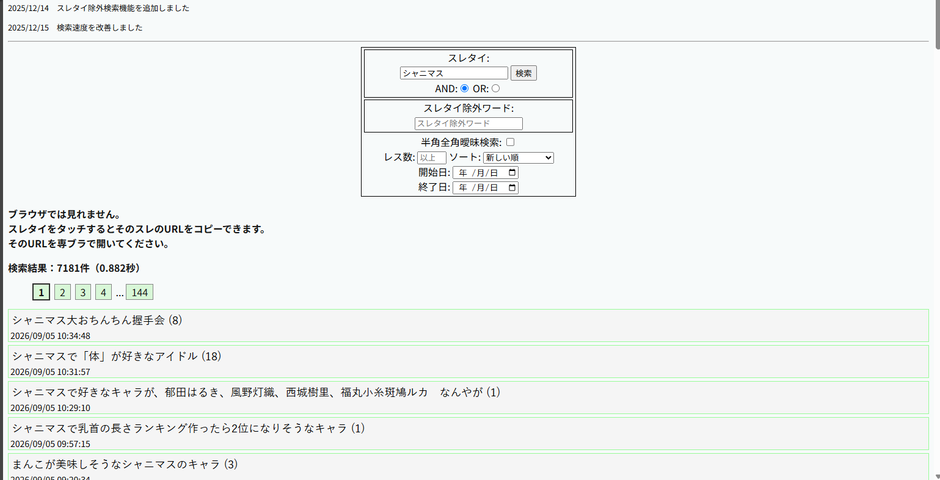
Task: Click the 検索結果：7181件 result count text
Action: click(74, 268)
